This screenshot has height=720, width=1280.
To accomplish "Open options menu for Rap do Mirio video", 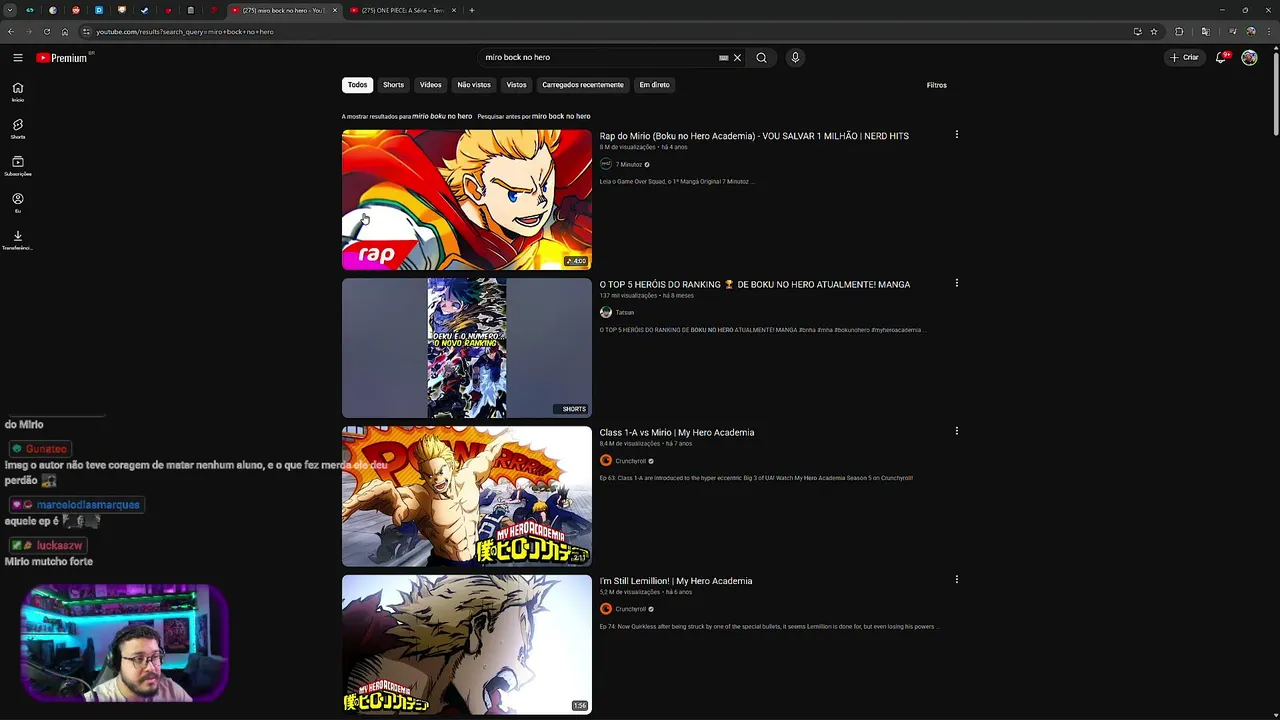I will [957, 135].
